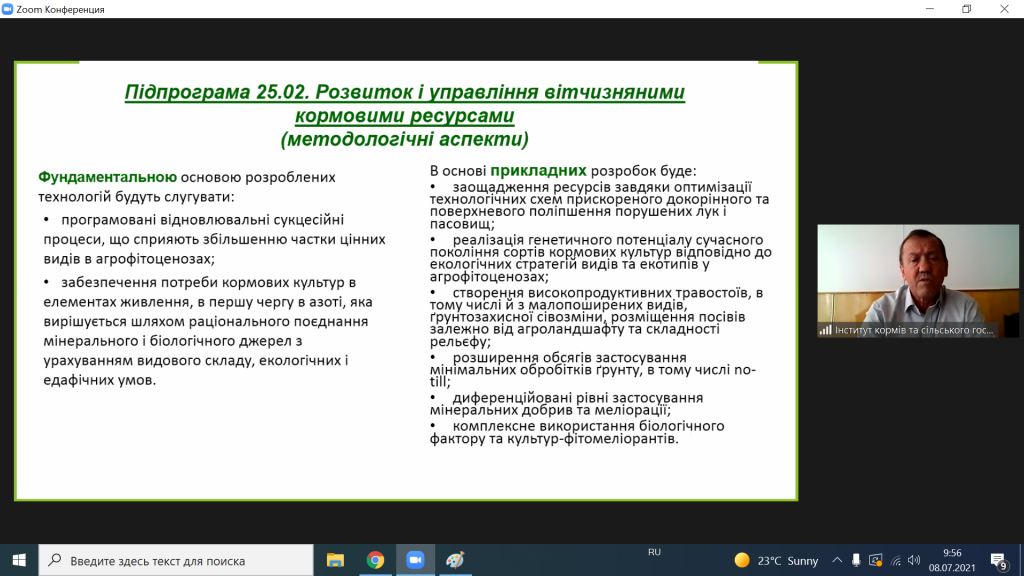1024x576 pixels.
Task: Click the screen cast icon with orange badge
Action: pyautogui.click(x=874, y=560)
